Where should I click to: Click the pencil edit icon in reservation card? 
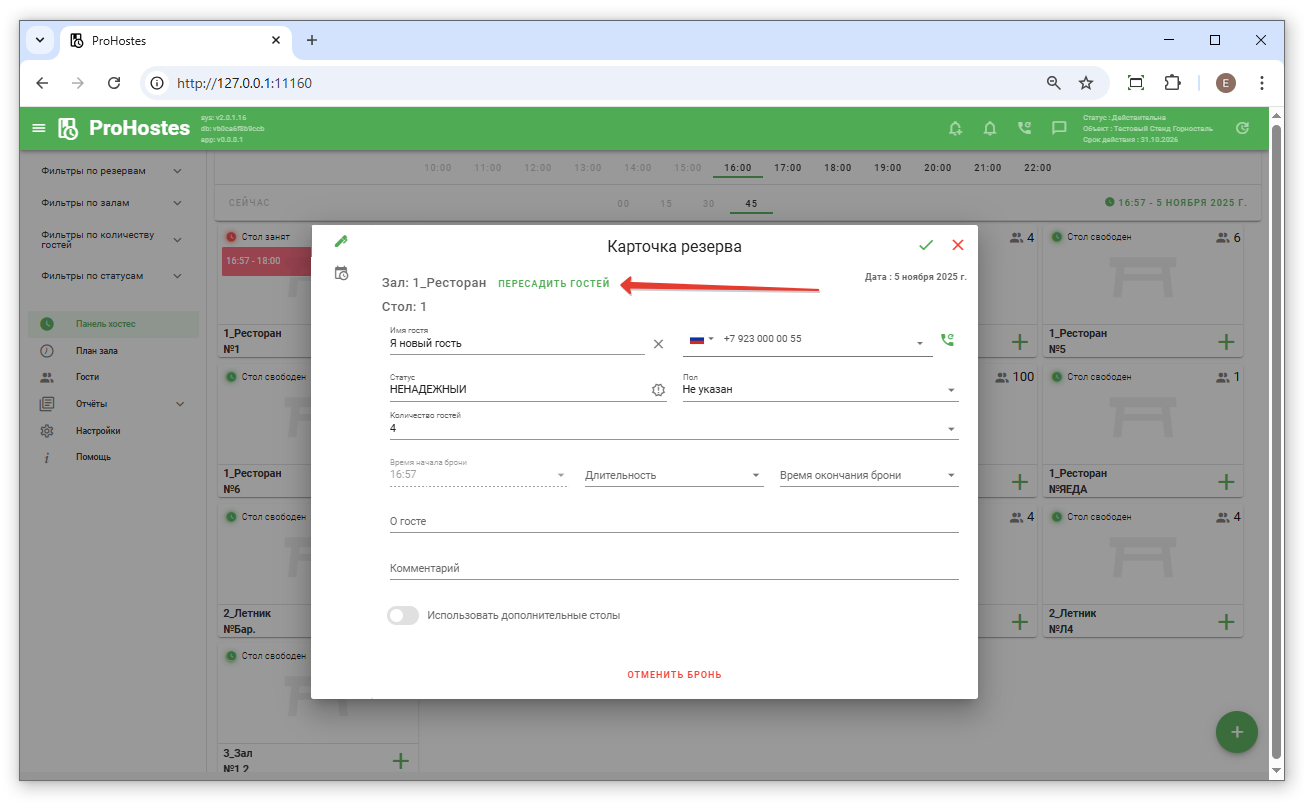(341, 241)
